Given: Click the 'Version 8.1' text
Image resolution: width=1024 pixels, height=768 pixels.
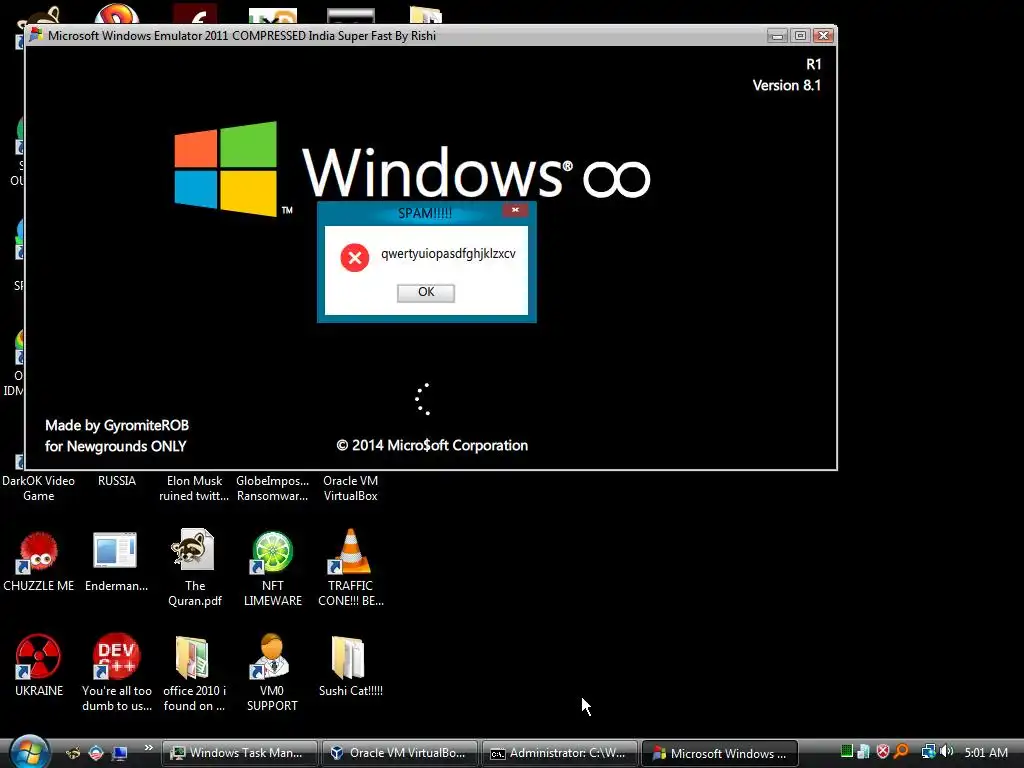Looking at the screenshot, I should coord(786,86).
